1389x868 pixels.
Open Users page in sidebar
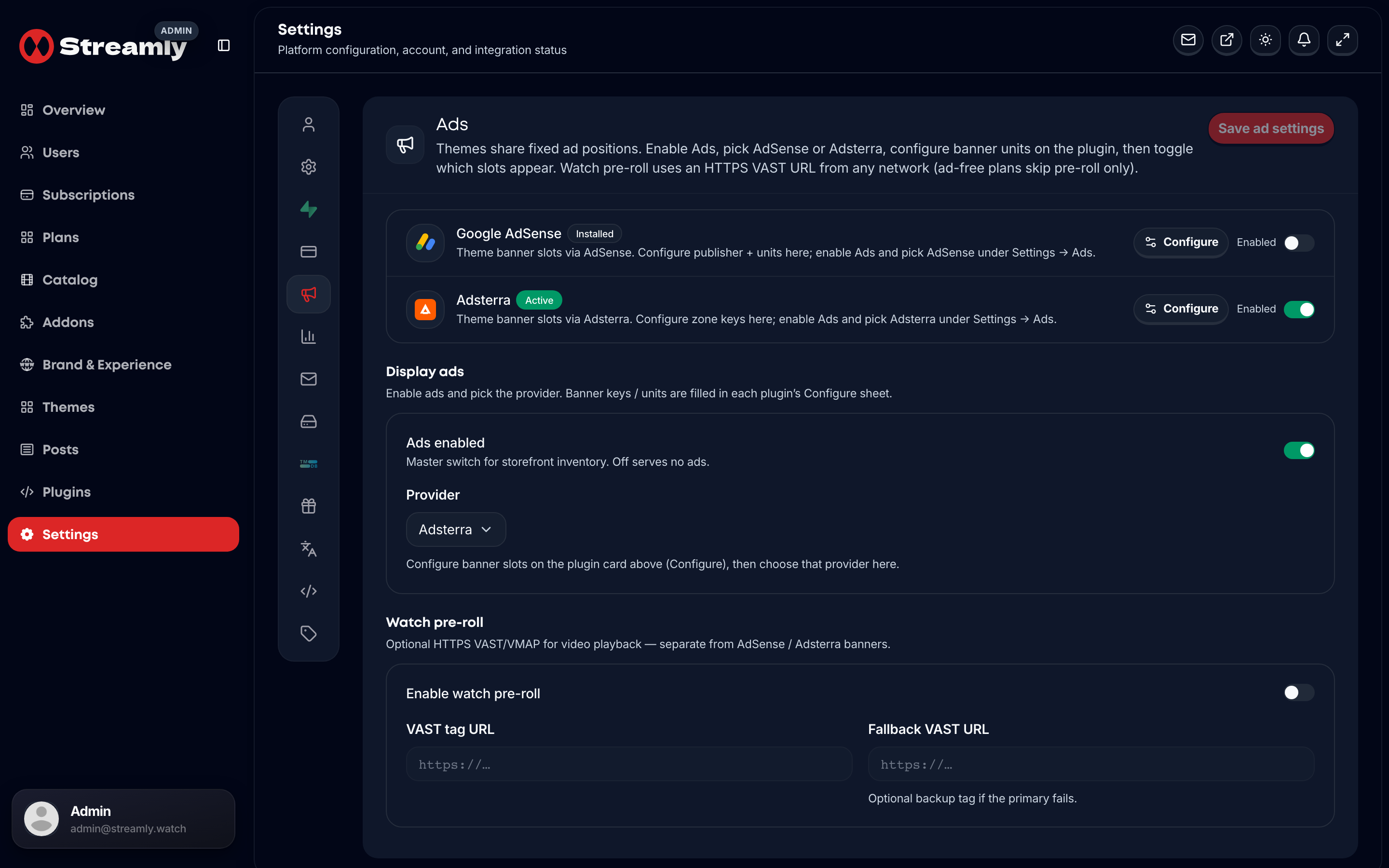123,153
